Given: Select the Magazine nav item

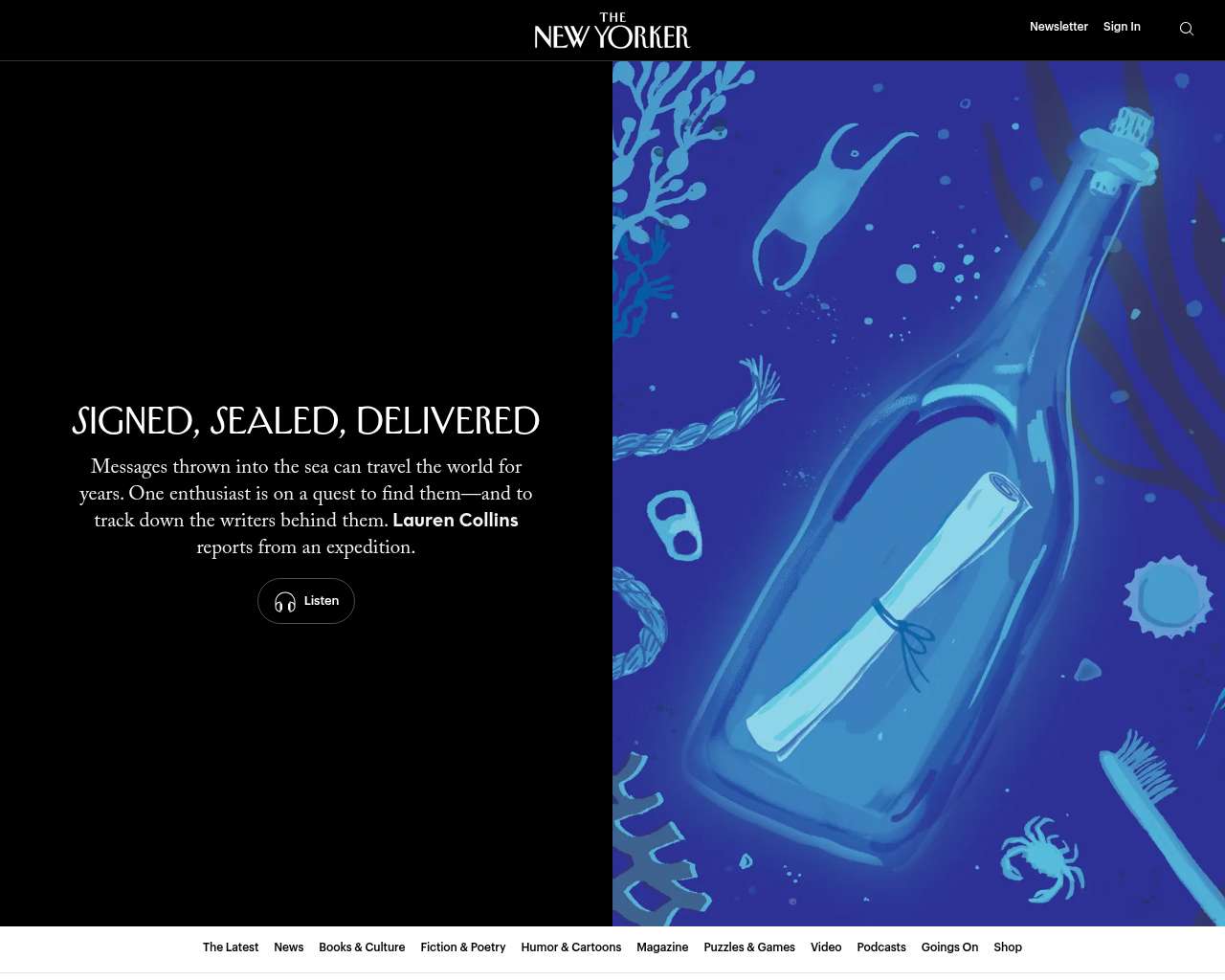Looking at the screenshot, I should (662, 947).
